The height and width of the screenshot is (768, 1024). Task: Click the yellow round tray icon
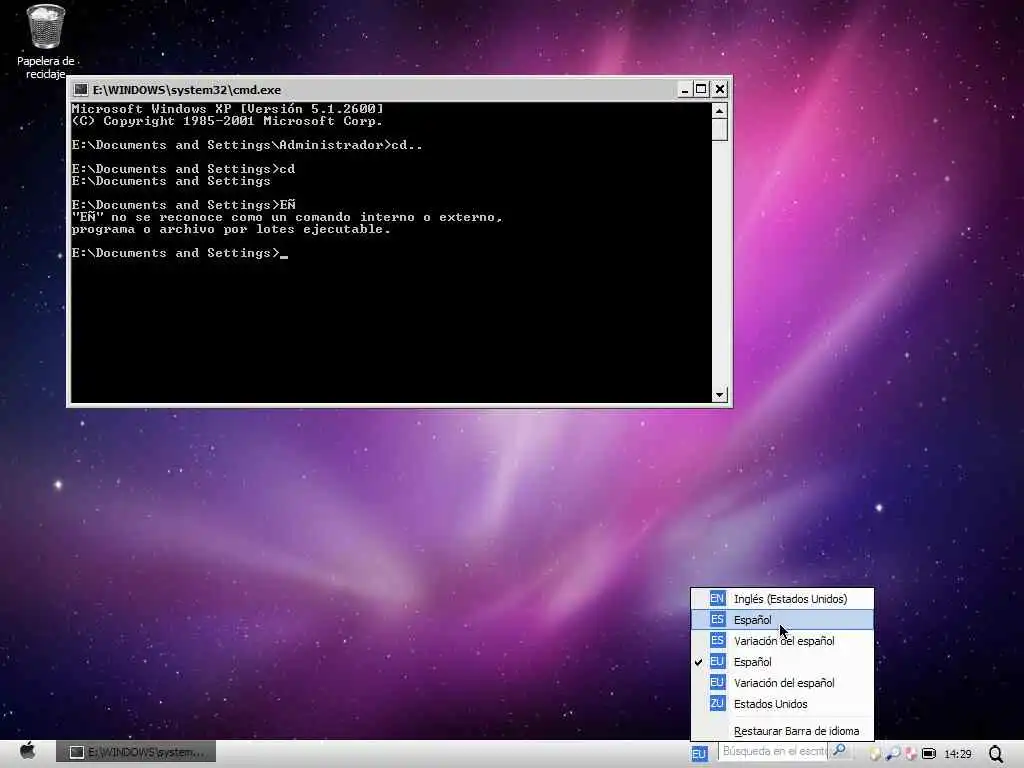pyautogui.click(x=875, y=754)
